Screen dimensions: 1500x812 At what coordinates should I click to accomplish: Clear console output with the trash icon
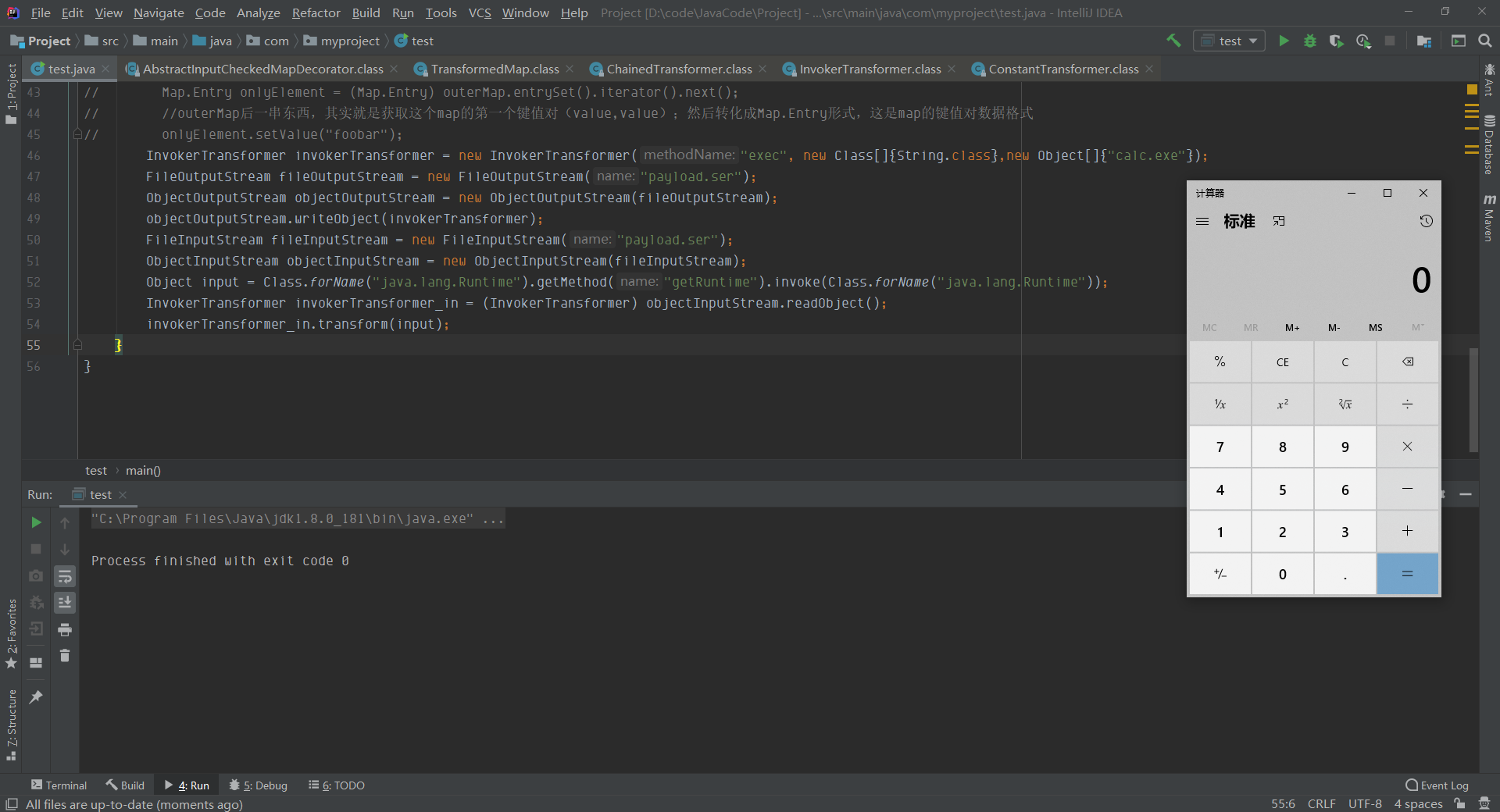(65, 656)
